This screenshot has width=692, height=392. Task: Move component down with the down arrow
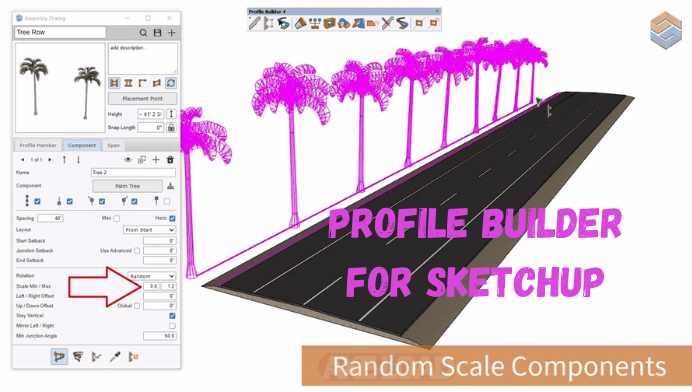[78, 160]
